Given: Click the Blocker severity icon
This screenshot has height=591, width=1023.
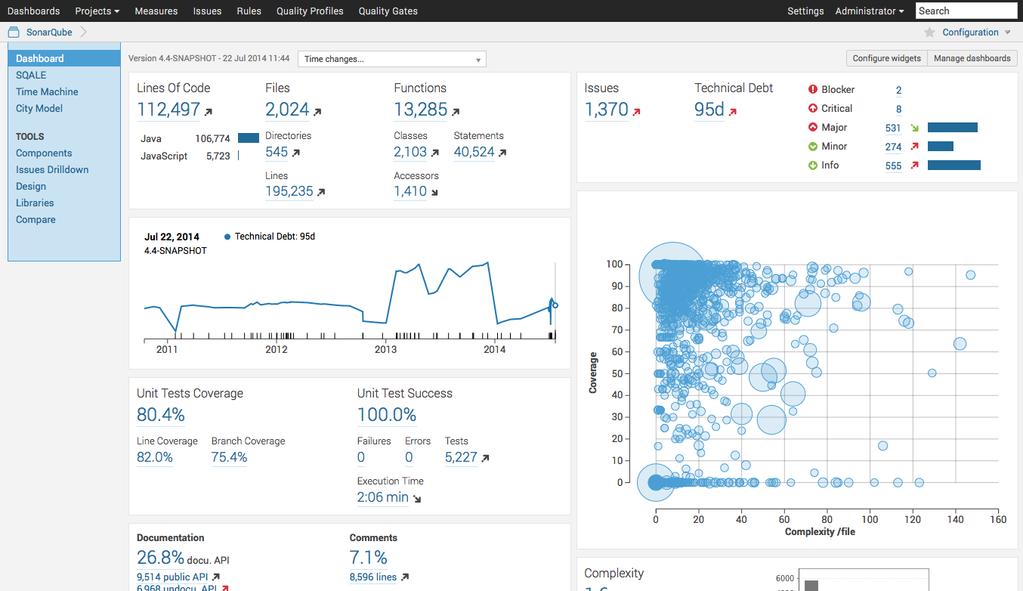Looking at the screenshot, I should point(812,89).
